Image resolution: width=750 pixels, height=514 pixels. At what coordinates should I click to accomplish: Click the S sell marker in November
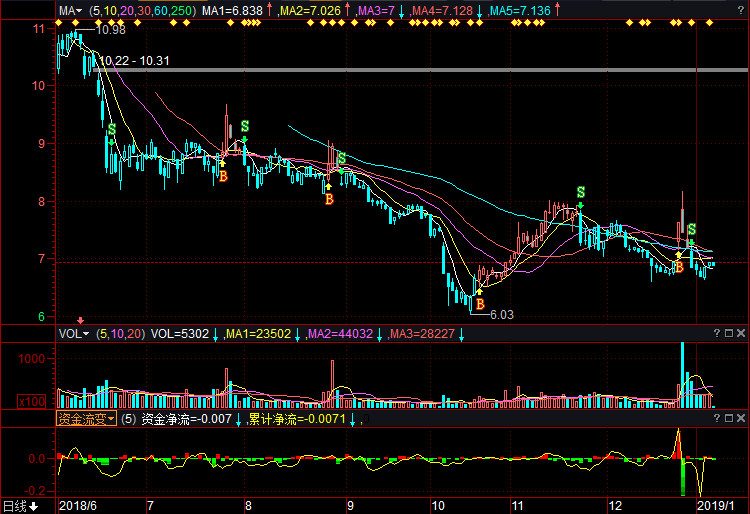(581, 192)
